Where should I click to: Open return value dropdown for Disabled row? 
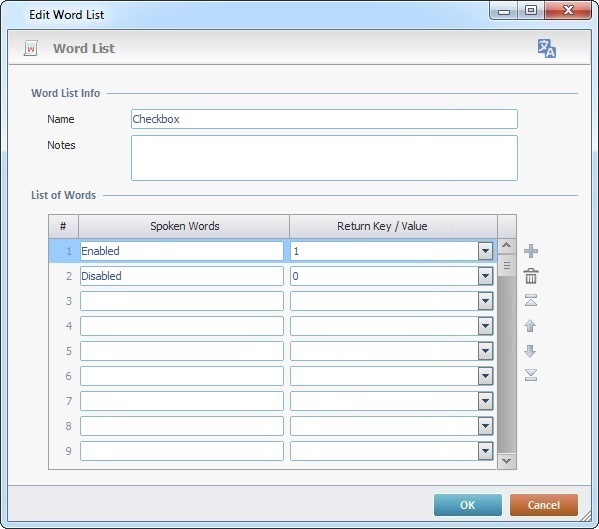[x=485, y=276]
